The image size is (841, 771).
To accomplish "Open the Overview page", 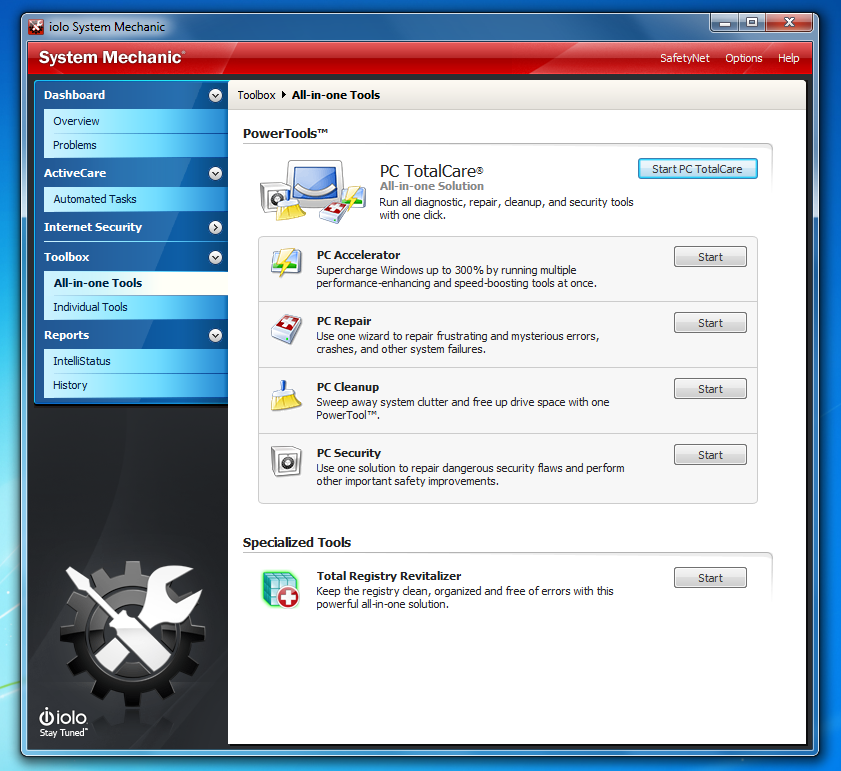I will (x=136, y=121).
